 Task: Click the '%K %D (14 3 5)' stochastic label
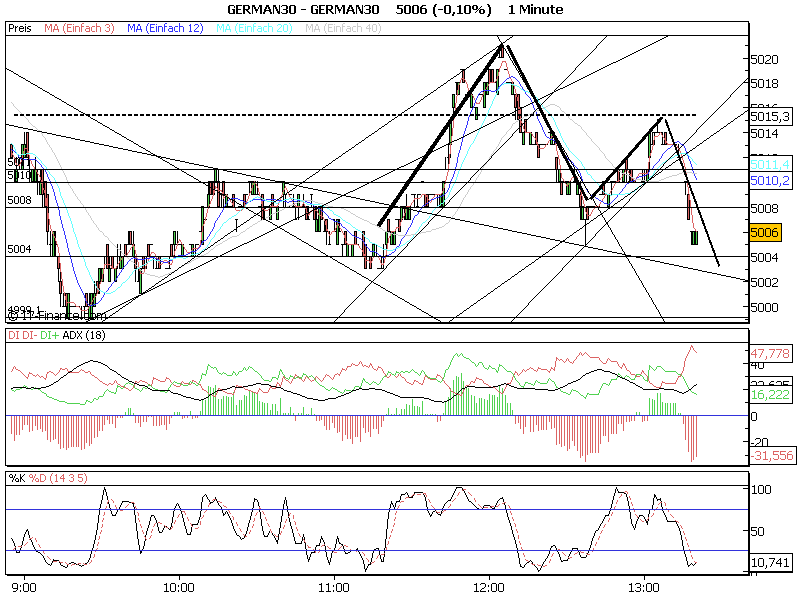click(x=47, y=478)
